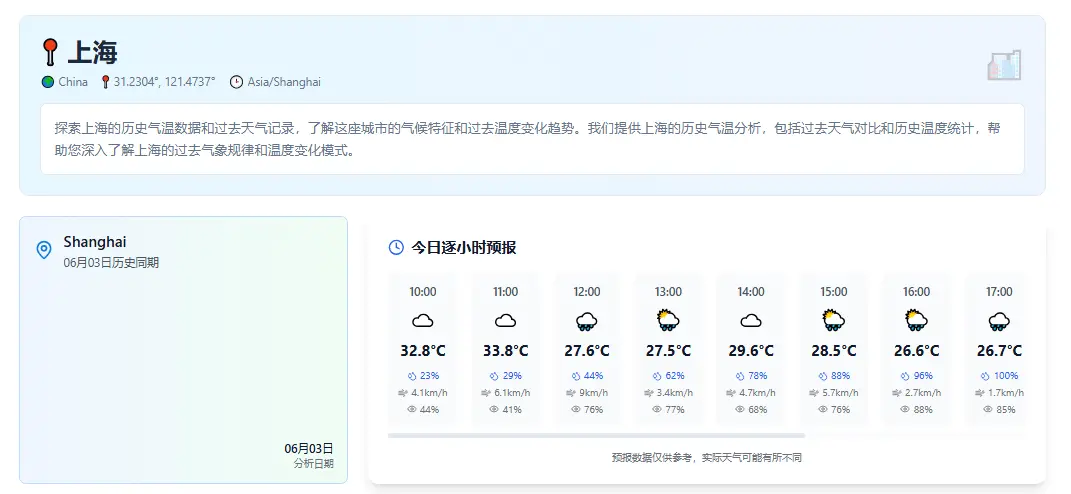Image resolution: width=1071 pixels, height=494 pixels.
Task: Click the 13:00 hour label
Action: (668, 292)
